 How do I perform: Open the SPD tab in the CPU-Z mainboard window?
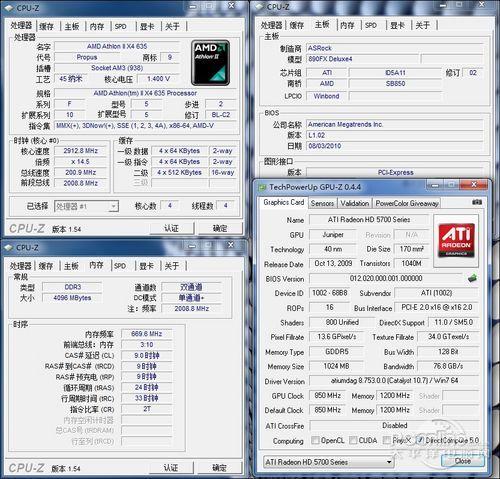pos(371,25)
